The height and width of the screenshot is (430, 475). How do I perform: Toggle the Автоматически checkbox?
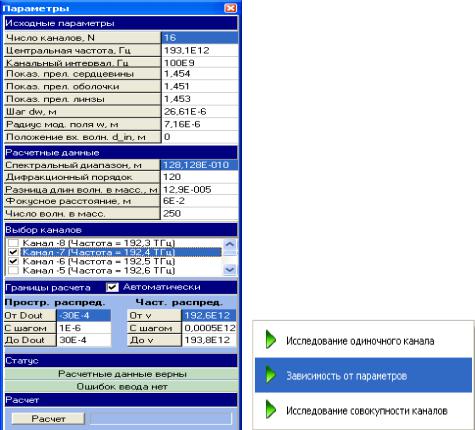112,287
